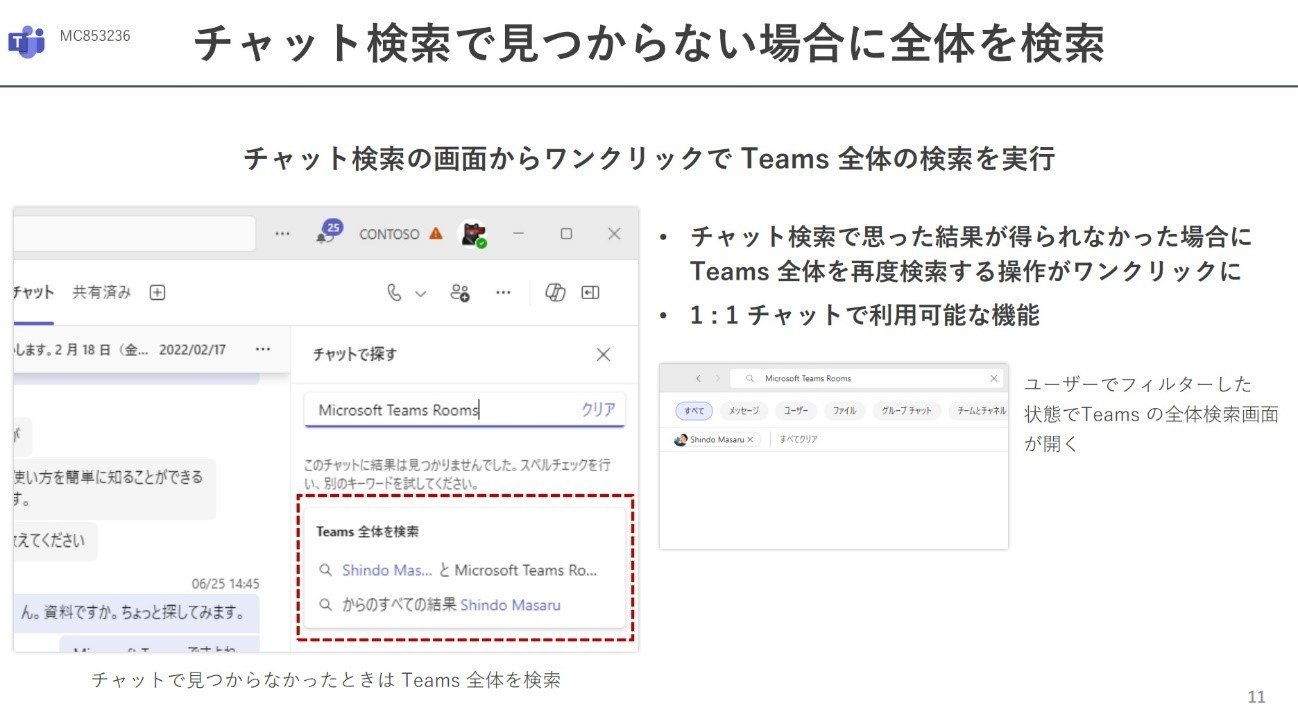Viewport: 1298px width, 728px height.
Task: Click the クリア link in the chat search box
Action: pyautogui.click(x=598, y=409)
